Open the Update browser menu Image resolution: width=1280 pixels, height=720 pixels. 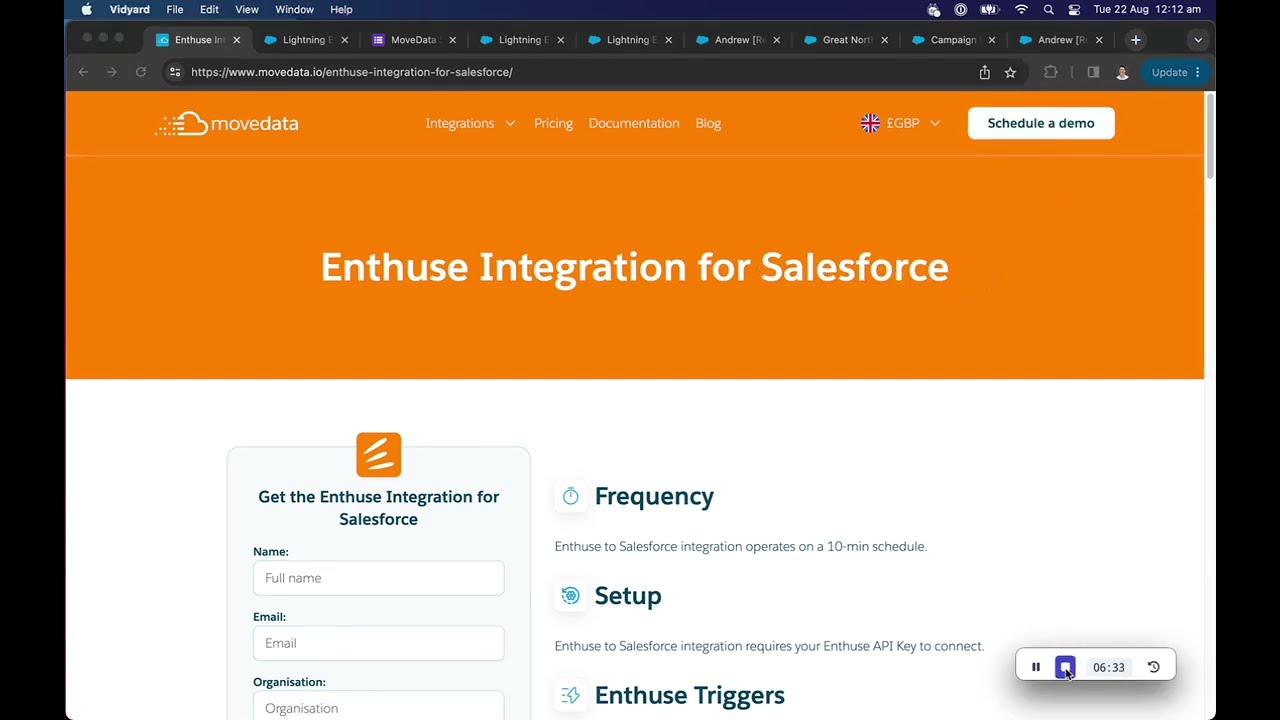click(x=1175, y=72)
